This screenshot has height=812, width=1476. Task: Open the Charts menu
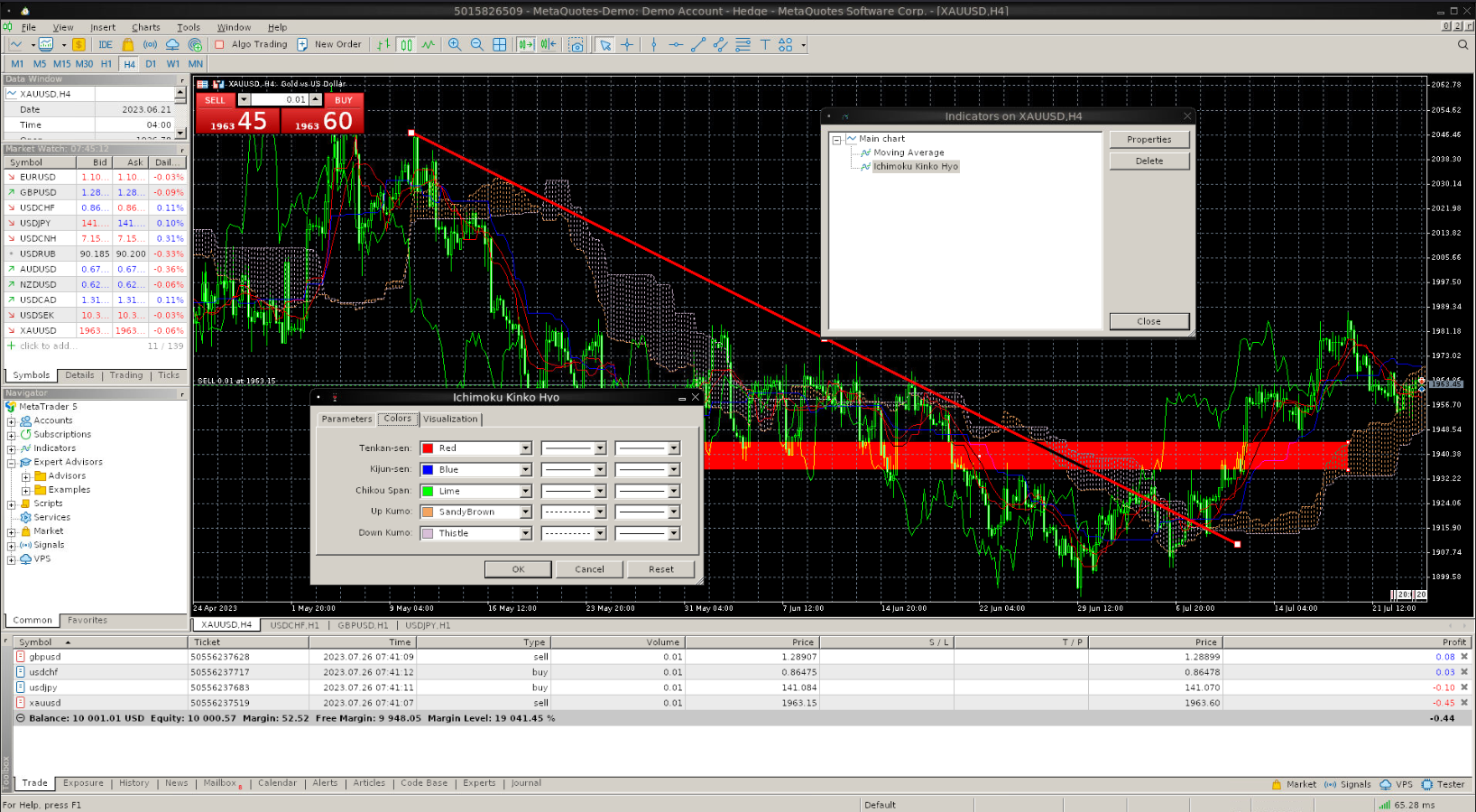coord(145,27)
